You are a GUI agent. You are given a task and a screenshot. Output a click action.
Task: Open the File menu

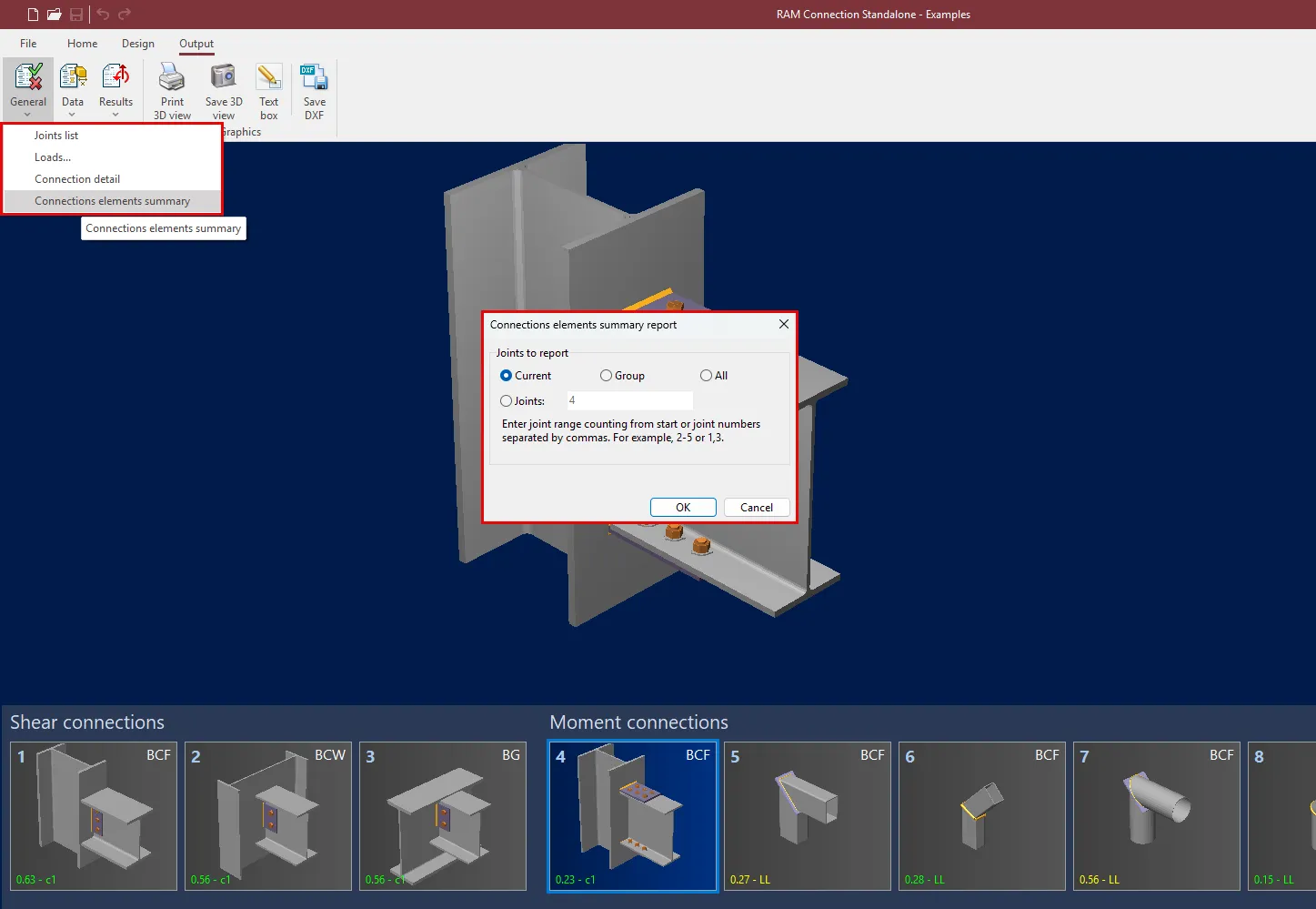click(28, 44)
